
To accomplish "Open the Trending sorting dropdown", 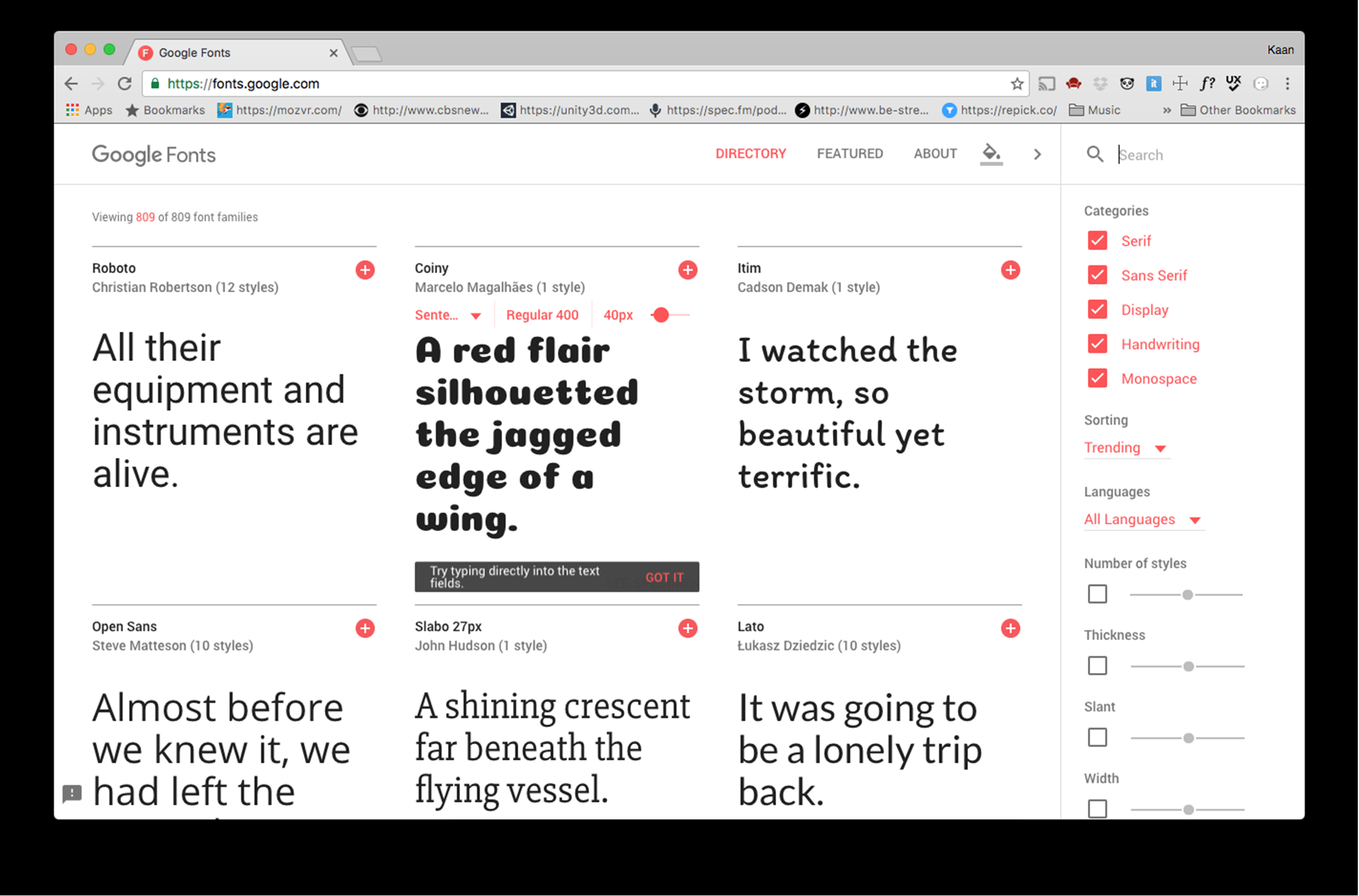I will [1126, 448].
